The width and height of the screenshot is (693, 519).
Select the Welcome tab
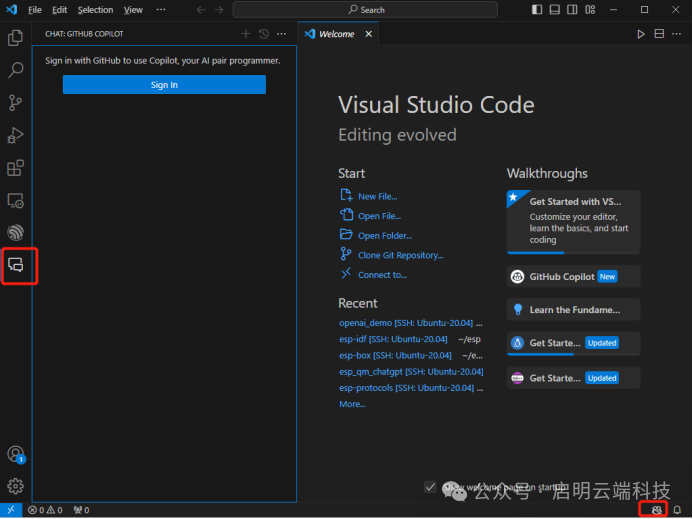click(336, 34)
